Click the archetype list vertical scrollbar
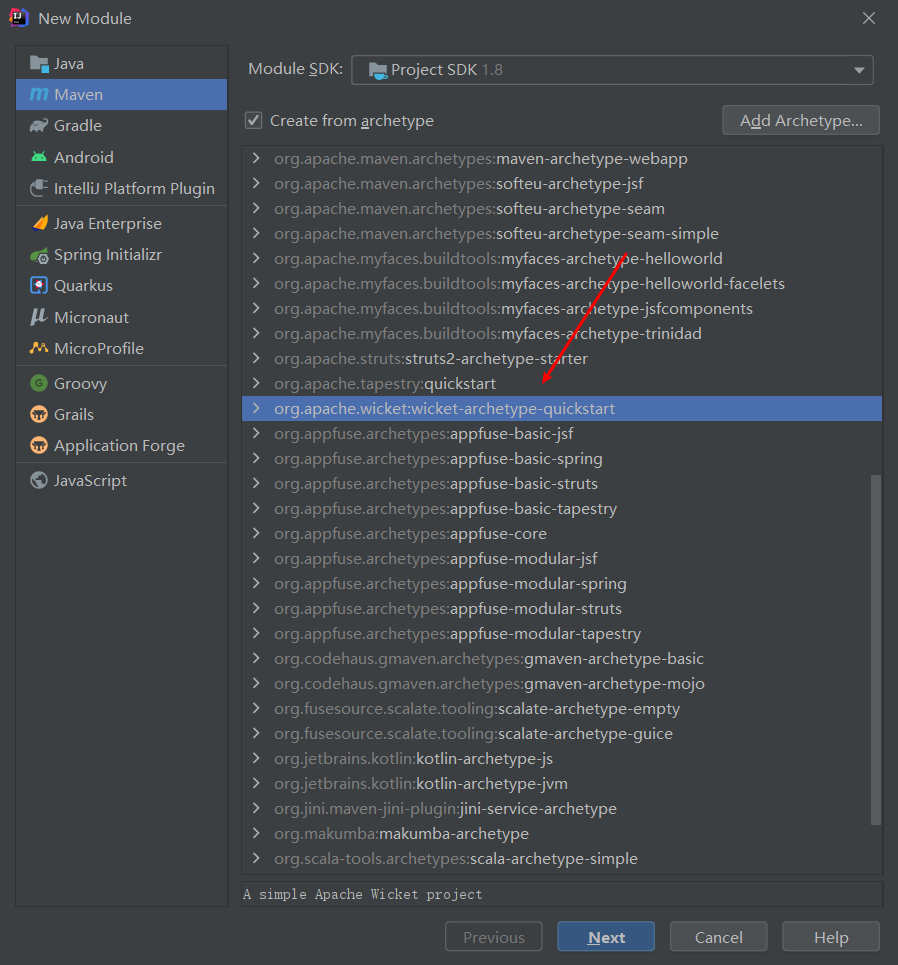 (x=876, y=649)
